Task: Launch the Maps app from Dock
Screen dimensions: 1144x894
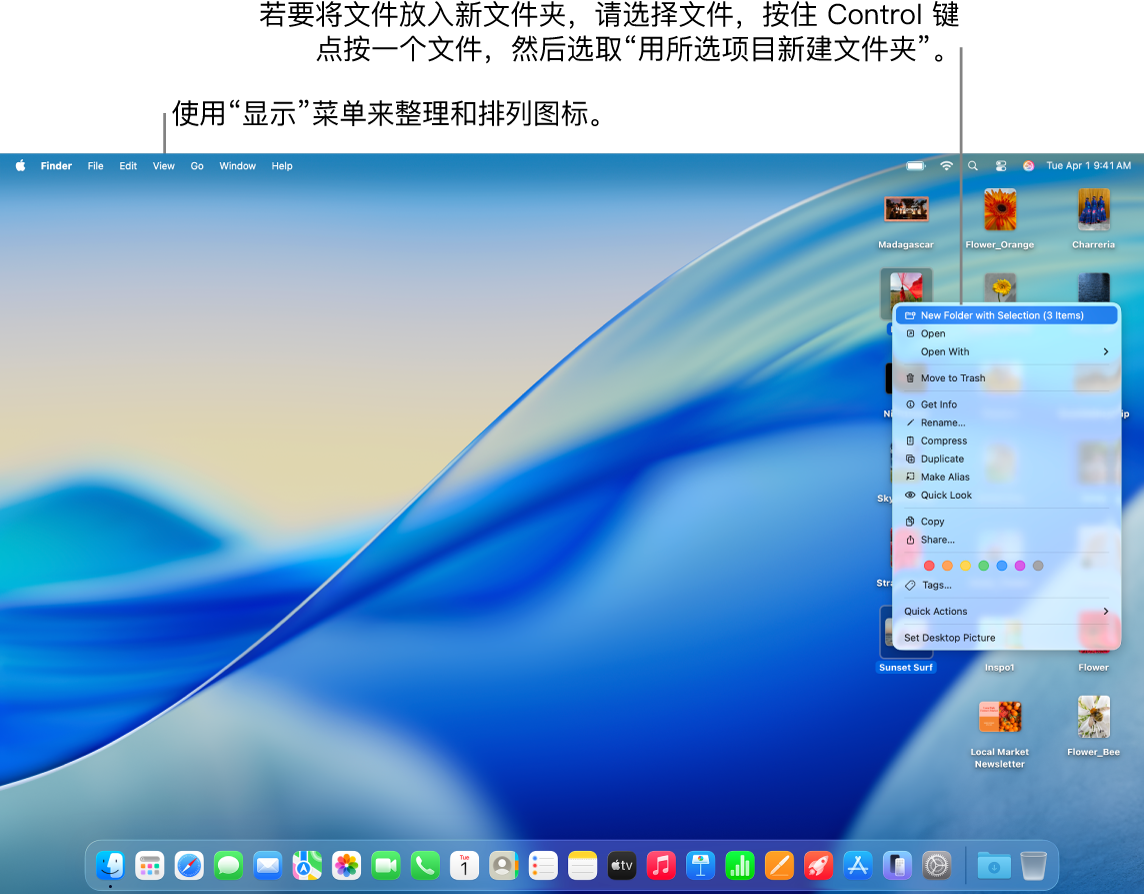Action: [307, 865]
